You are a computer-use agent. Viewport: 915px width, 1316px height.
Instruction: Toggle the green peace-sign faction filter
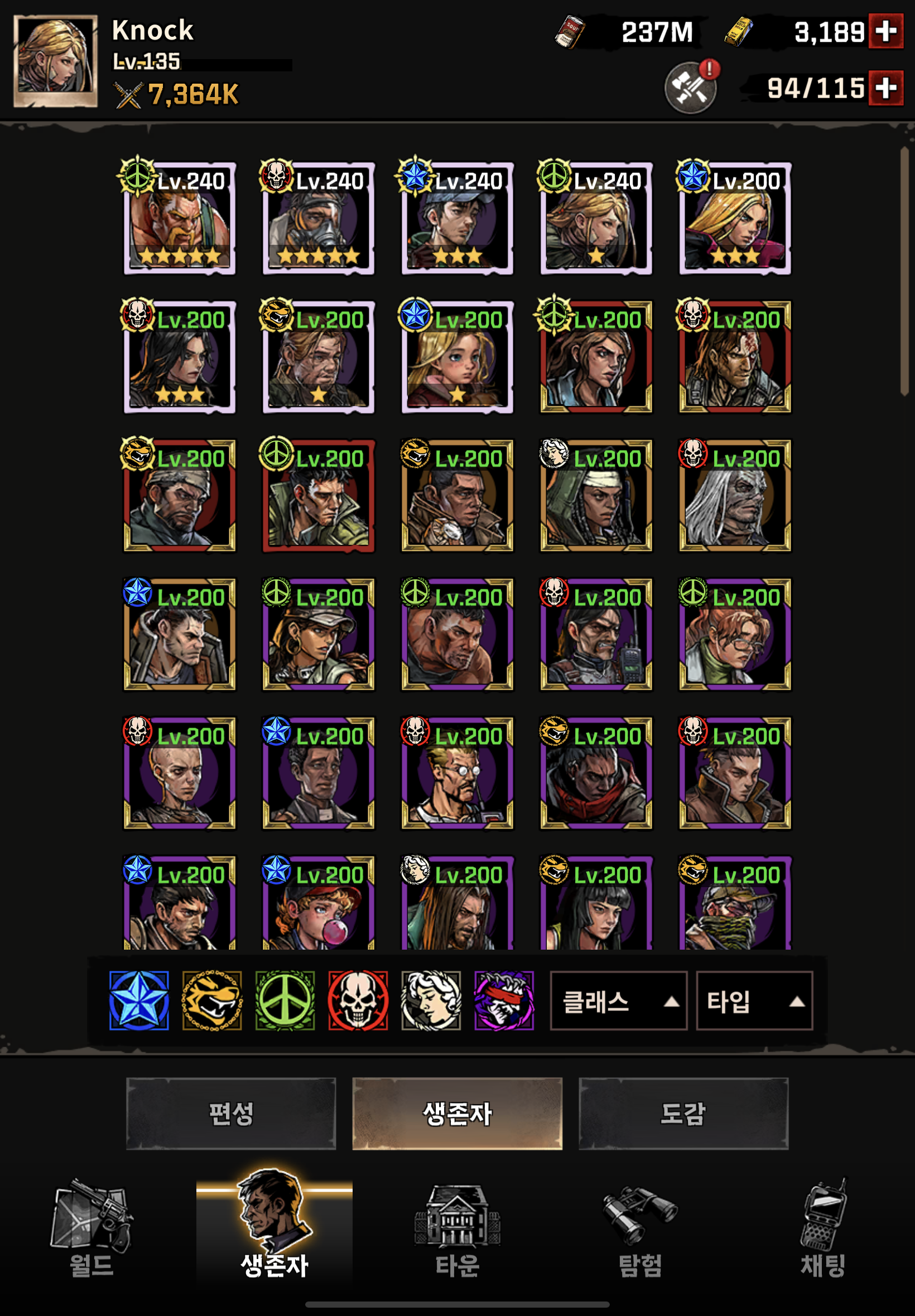click(285, 1000)
